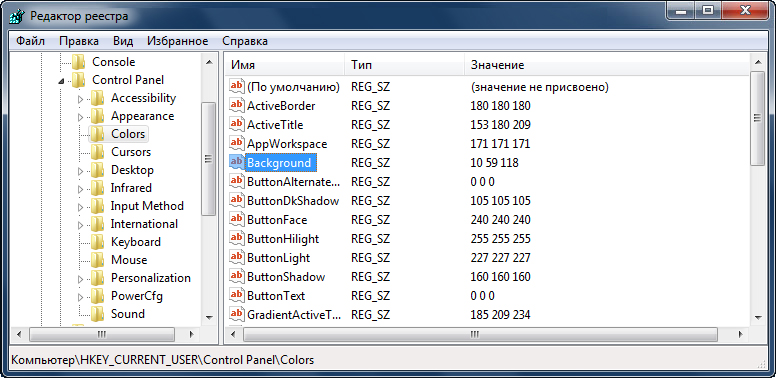Viewport: 776px width, 378px height.
Task: Click the ab icon of AppWorkspace value
Action: click(x=237, y=143)
